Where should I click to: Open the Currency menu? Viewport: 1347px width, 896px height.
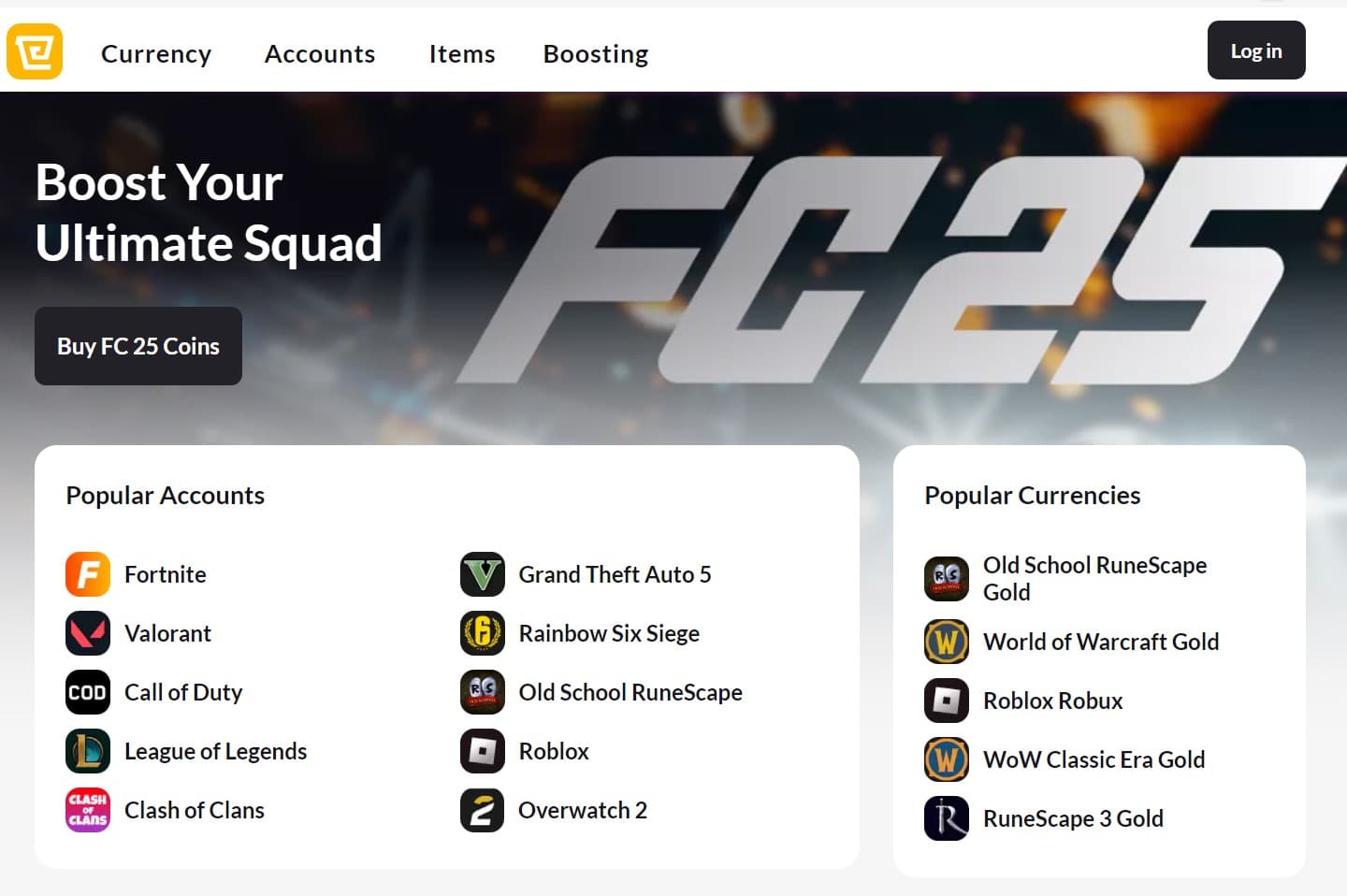[x=156, y=54]
